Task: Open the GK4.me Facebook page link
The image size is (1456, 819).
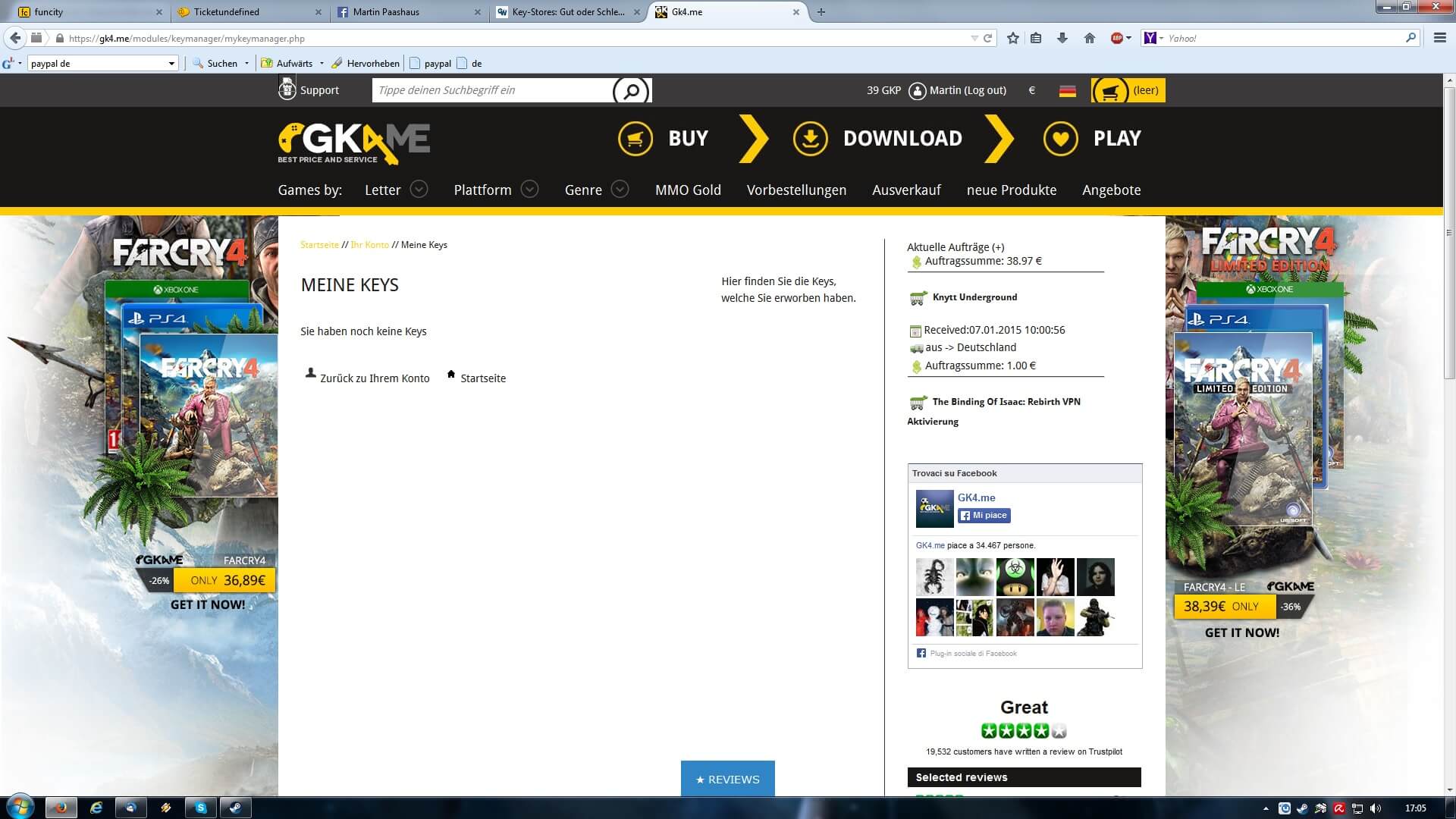Action: click(976, 497)
